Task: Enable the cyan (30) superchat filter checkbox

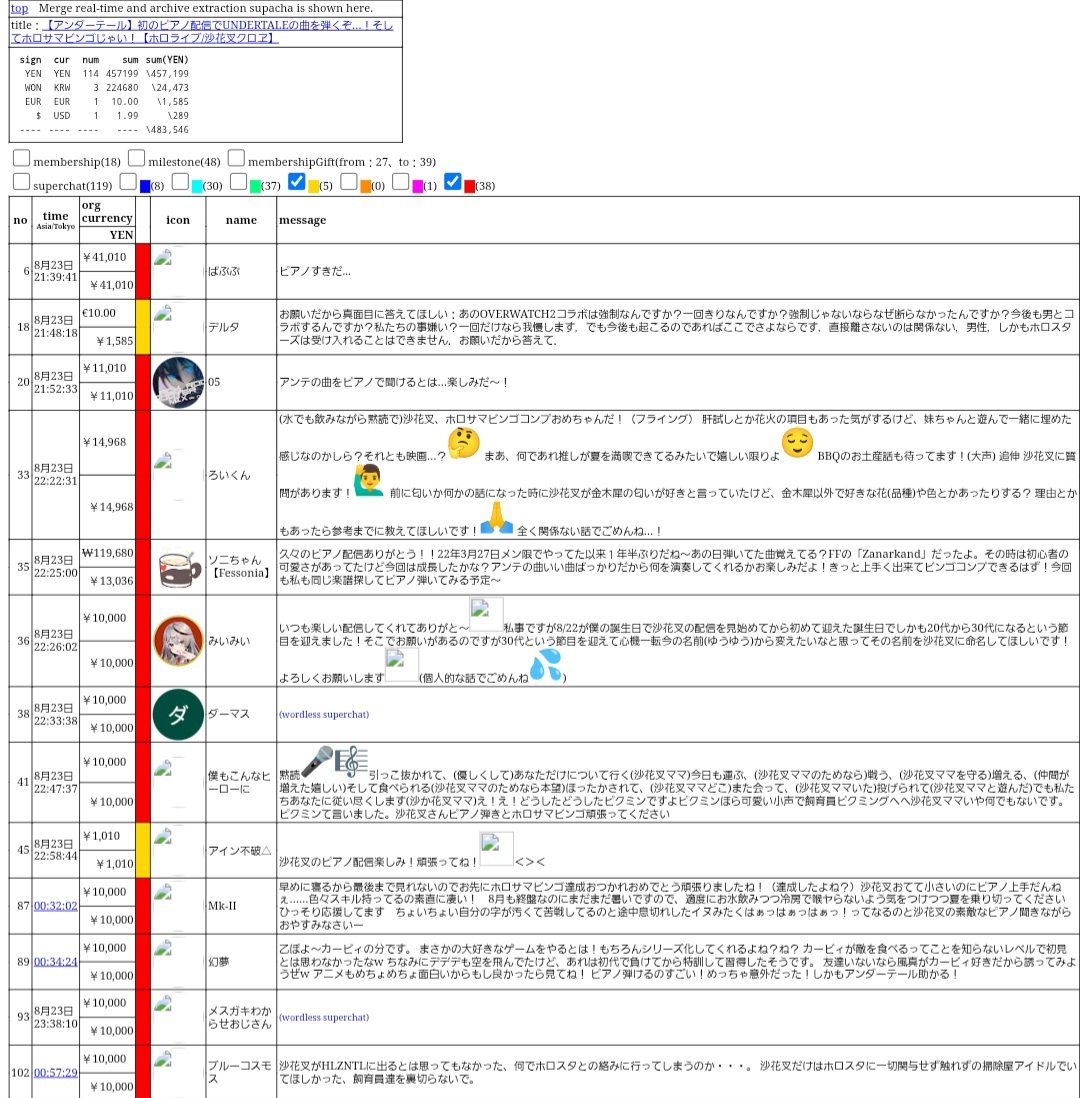Action: point(180,182)
